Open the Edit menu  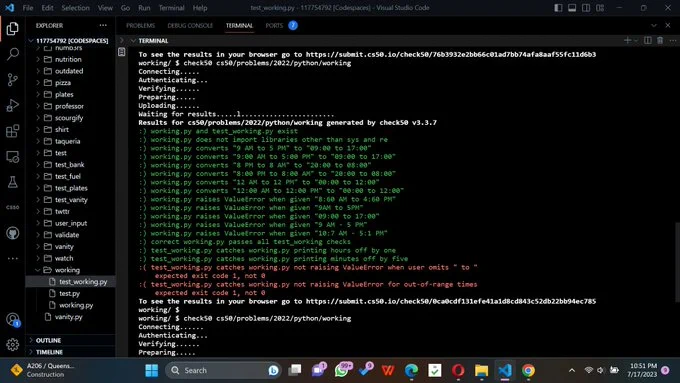47,8
